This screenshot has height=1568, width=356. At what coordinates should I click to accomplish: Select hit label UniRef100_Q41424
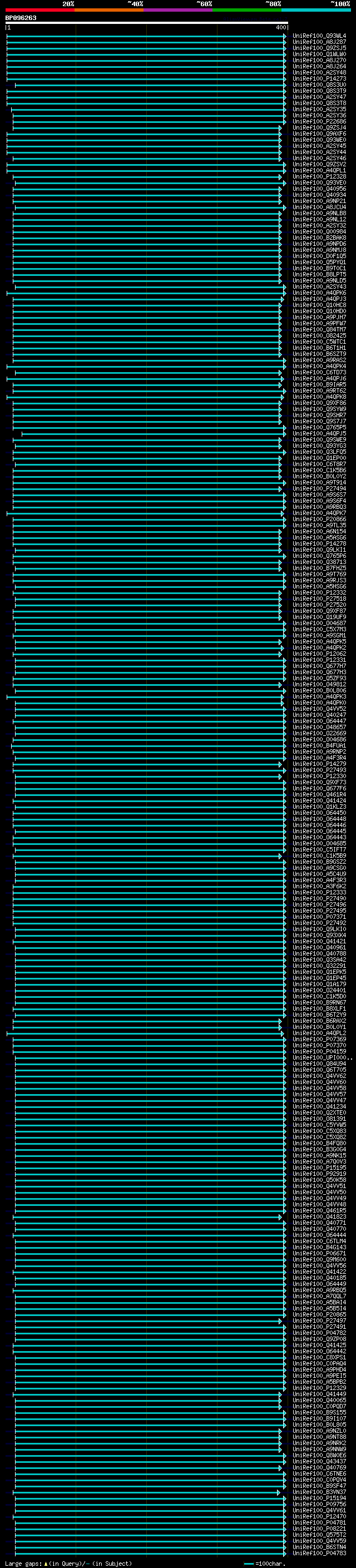point(319,800)
